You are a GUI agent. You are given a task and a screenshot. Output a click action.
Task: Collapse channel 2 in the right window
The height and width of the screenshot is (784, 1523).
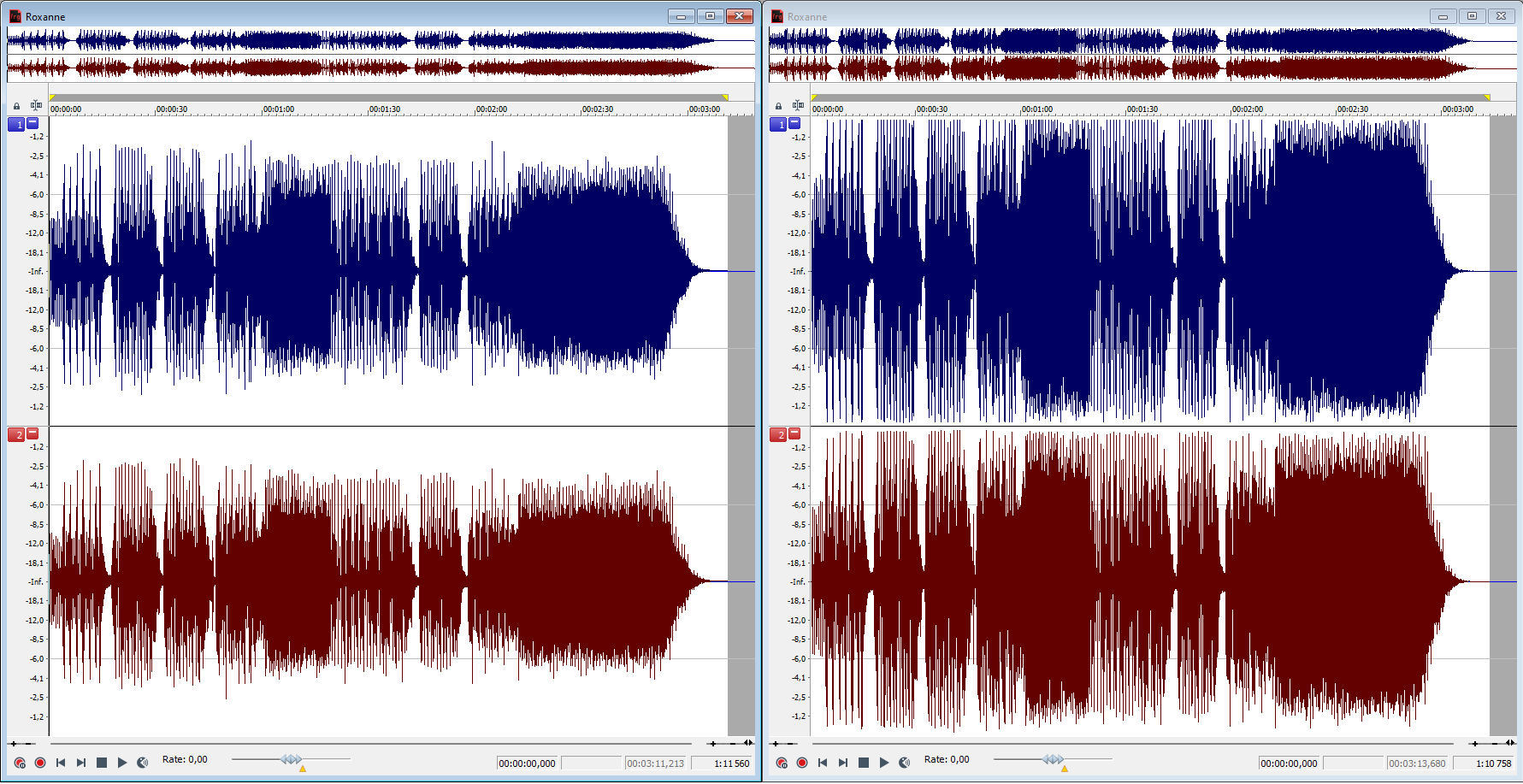(x=794, y=433)
